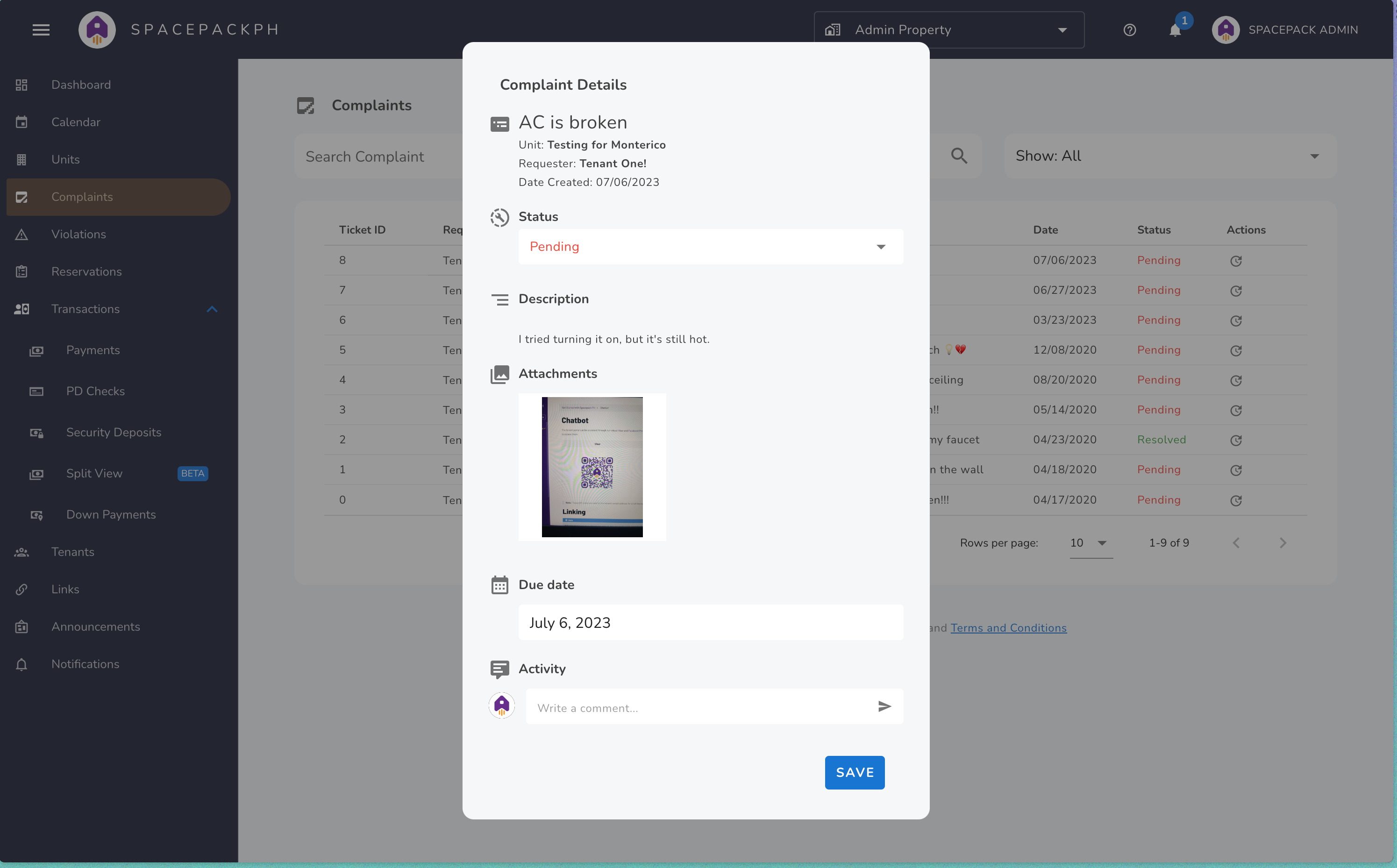1397x868 pixels.
Task: Open Notifications in sidebar
Action: click(119, 664)
